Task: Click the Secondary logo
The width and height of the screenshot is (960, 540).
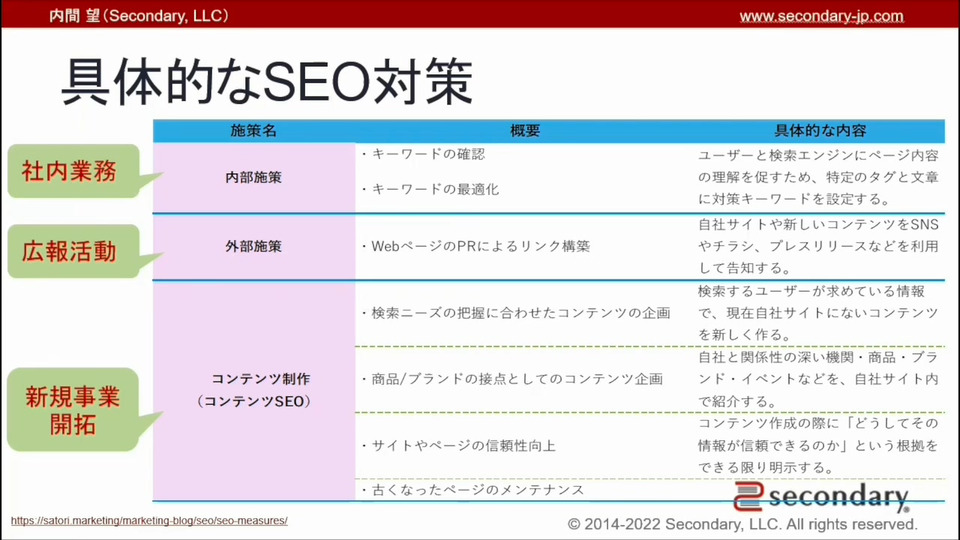Action: [822, 497]
